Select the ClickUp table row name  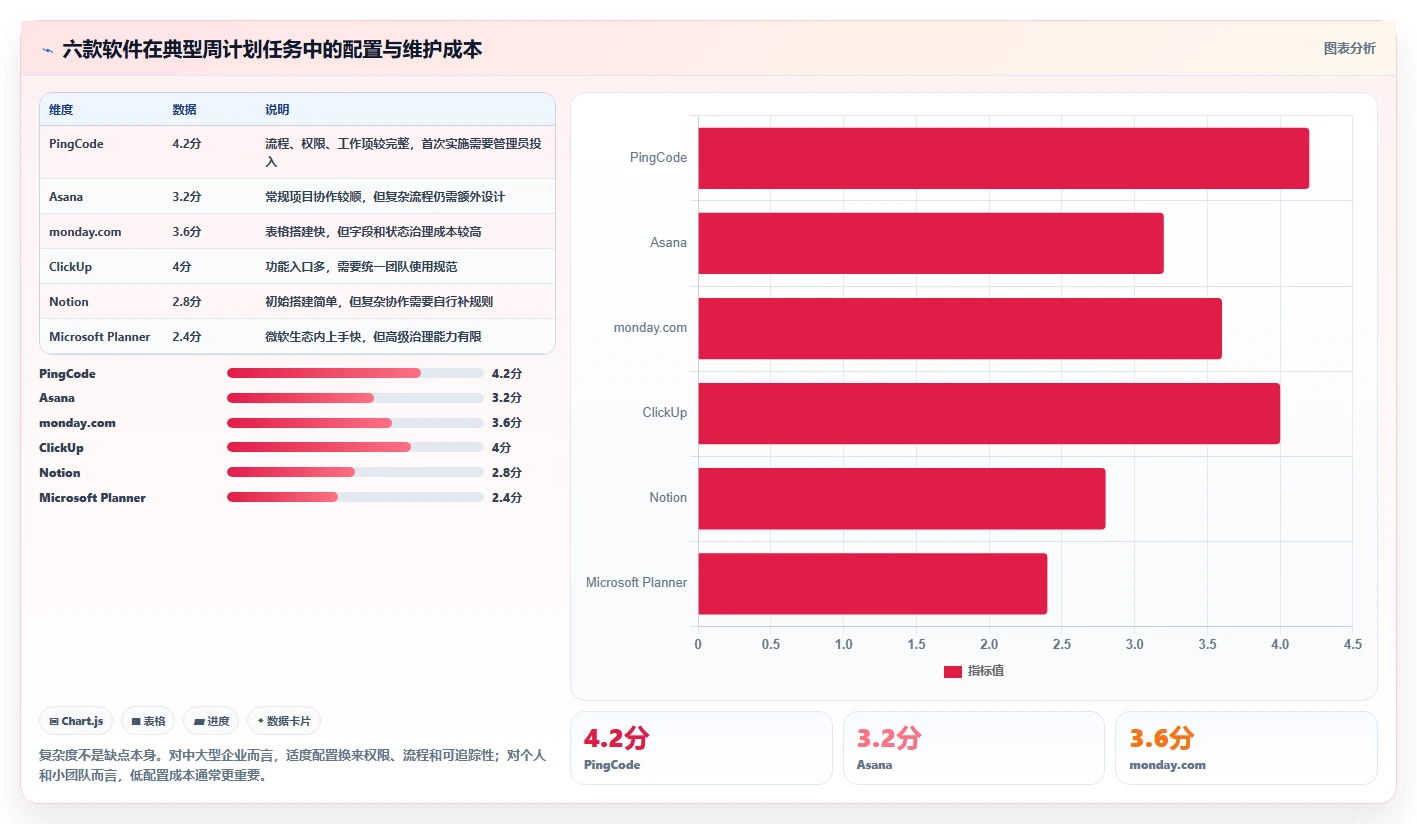coord(71,267)
